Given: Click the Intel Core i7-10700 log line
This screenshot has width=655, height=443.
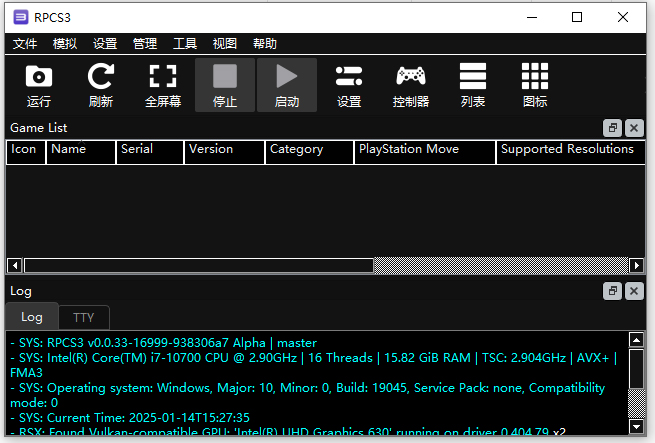Looking at the screenshot, I should 314,365.
